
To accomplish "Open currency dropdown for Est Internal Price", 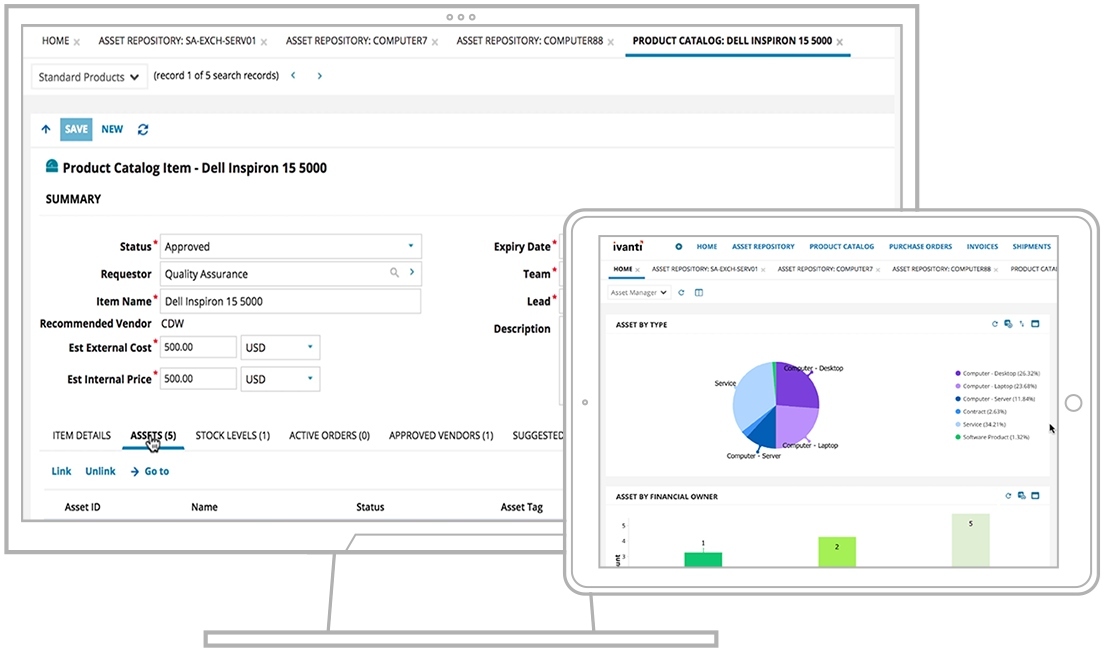I will pos(280,379).
